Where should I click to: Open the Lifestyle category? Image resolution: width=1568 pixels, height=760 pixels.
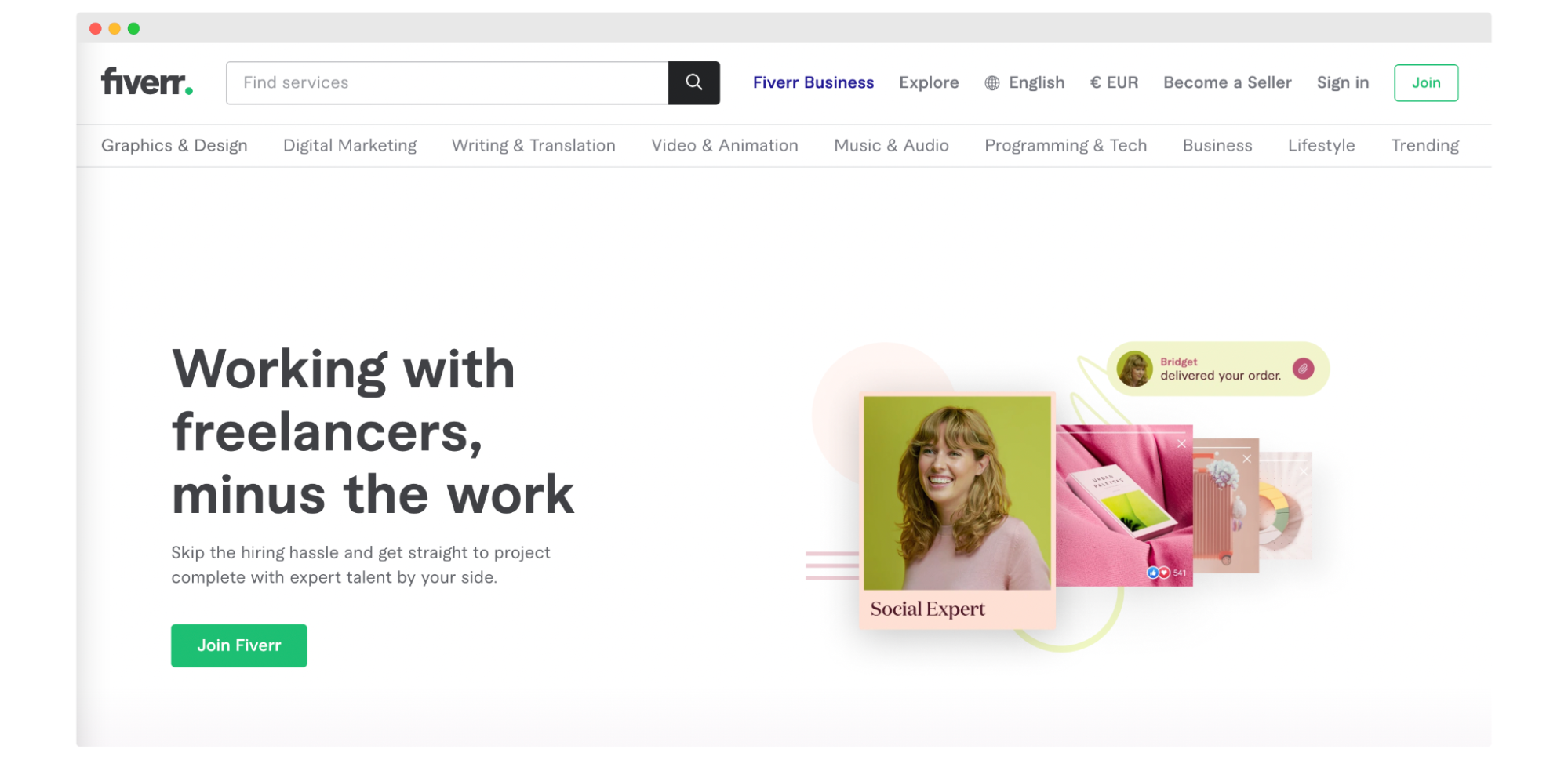tap(1321, 145)
